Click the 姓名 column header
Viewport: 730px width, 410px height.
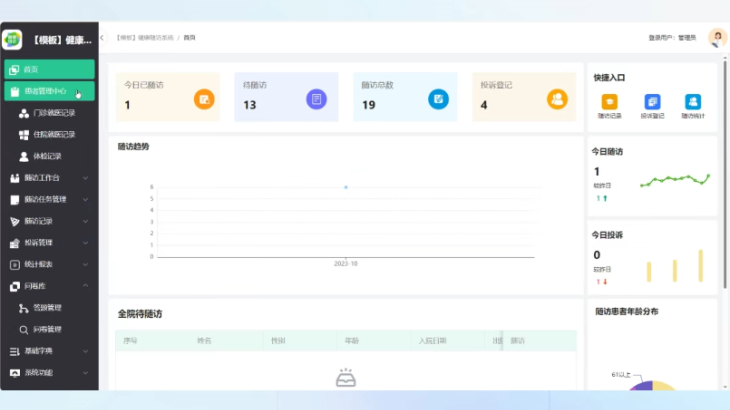pos(204,341)
